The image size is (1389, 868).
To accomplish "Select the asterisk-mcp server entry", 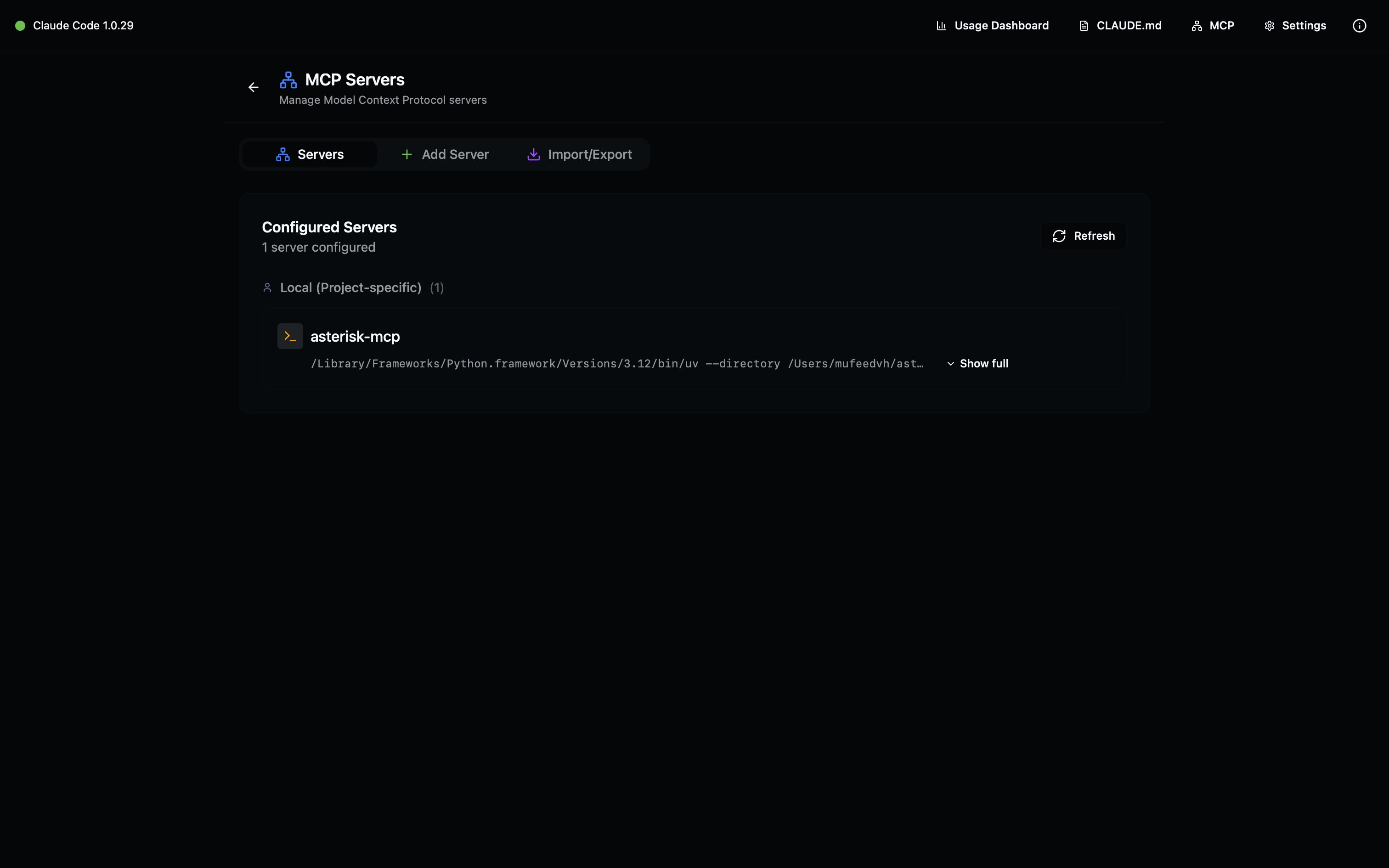I will tap(694, 349).
